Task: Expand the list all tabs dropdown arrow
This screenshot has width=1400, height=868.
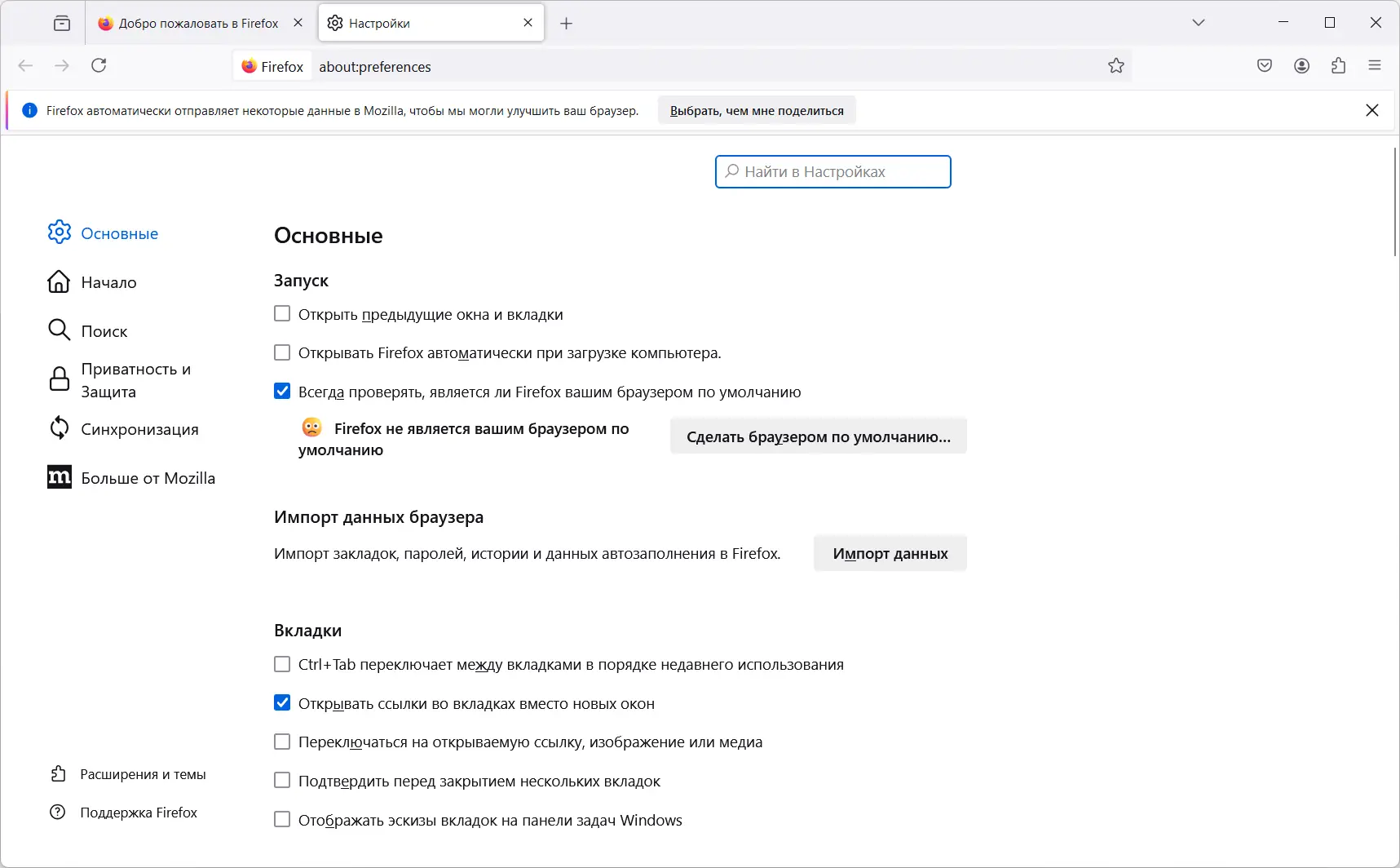Action: pos(1198,23)
